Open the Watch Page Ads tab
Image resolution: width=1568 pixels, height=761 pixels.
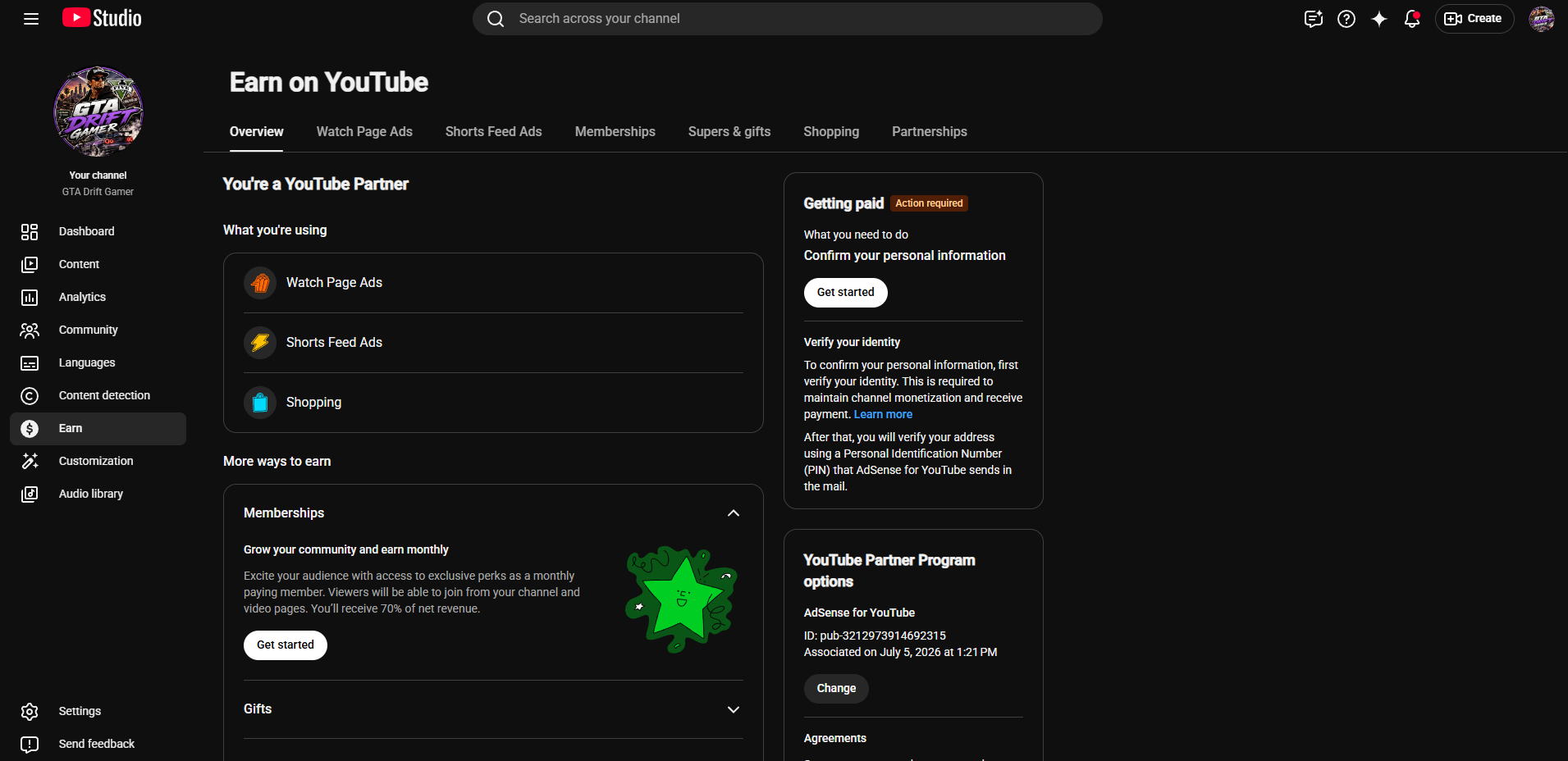364,132
